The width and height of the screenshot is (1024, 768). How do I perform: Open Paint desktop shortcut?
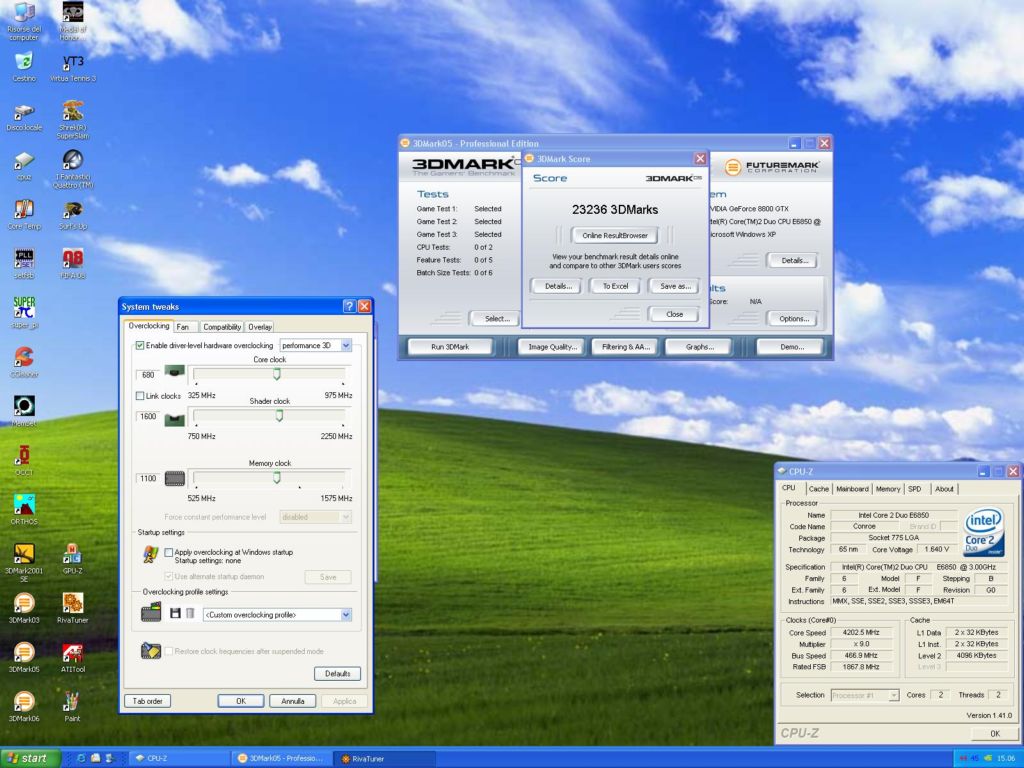pos(72,706)
